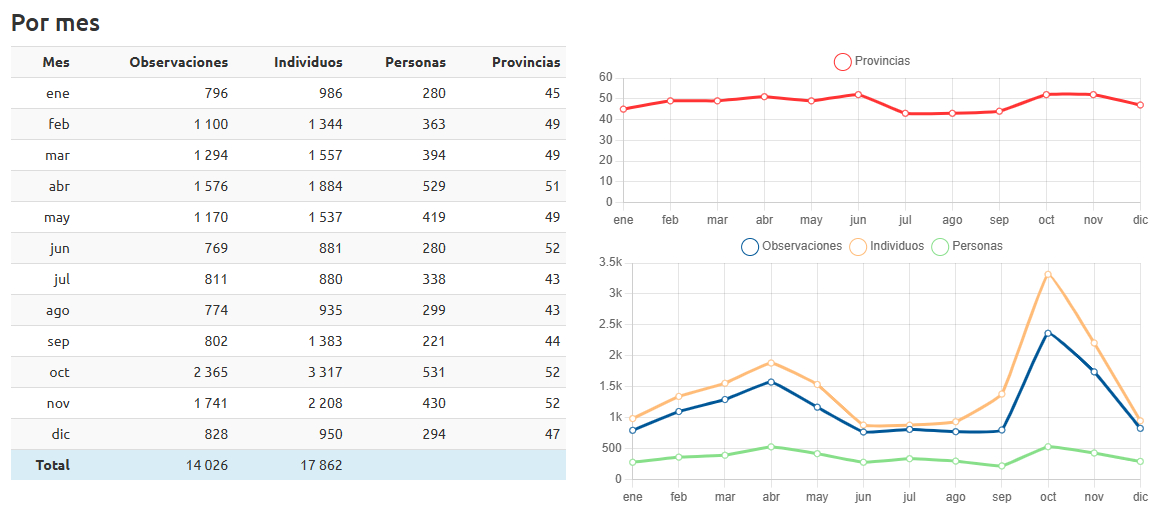Click the abr row month cell

[58, 186]
